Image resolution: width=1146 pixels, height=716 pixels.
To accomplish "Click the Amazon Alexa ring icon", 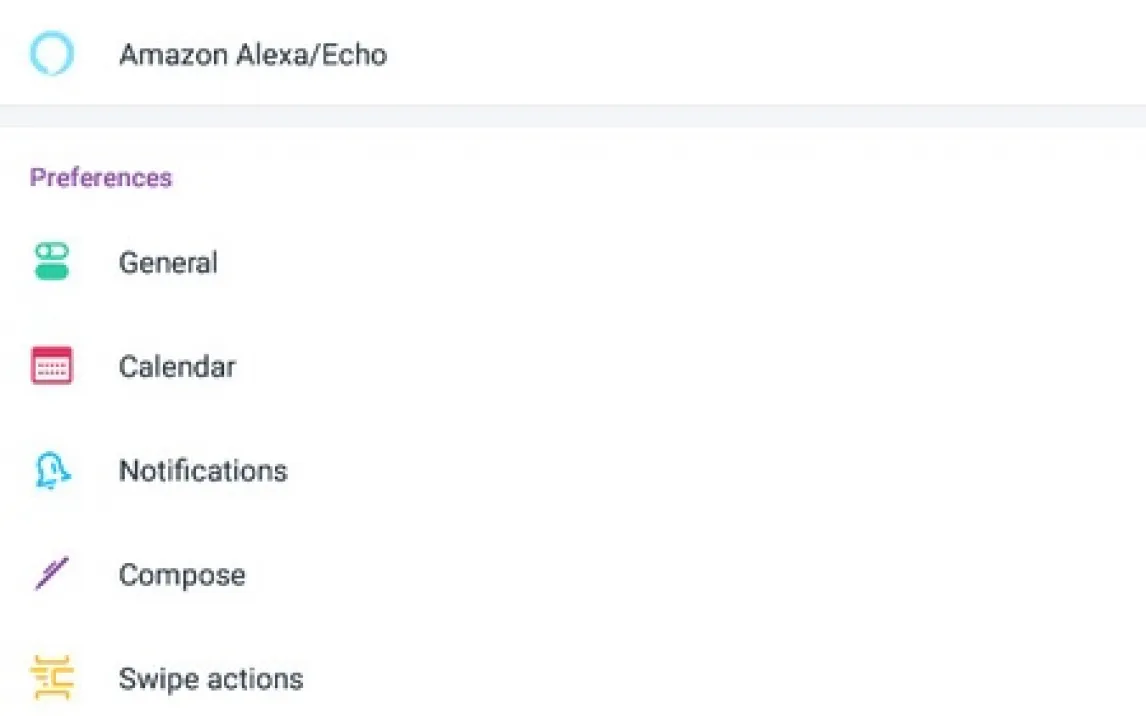I will pos(51,53).
